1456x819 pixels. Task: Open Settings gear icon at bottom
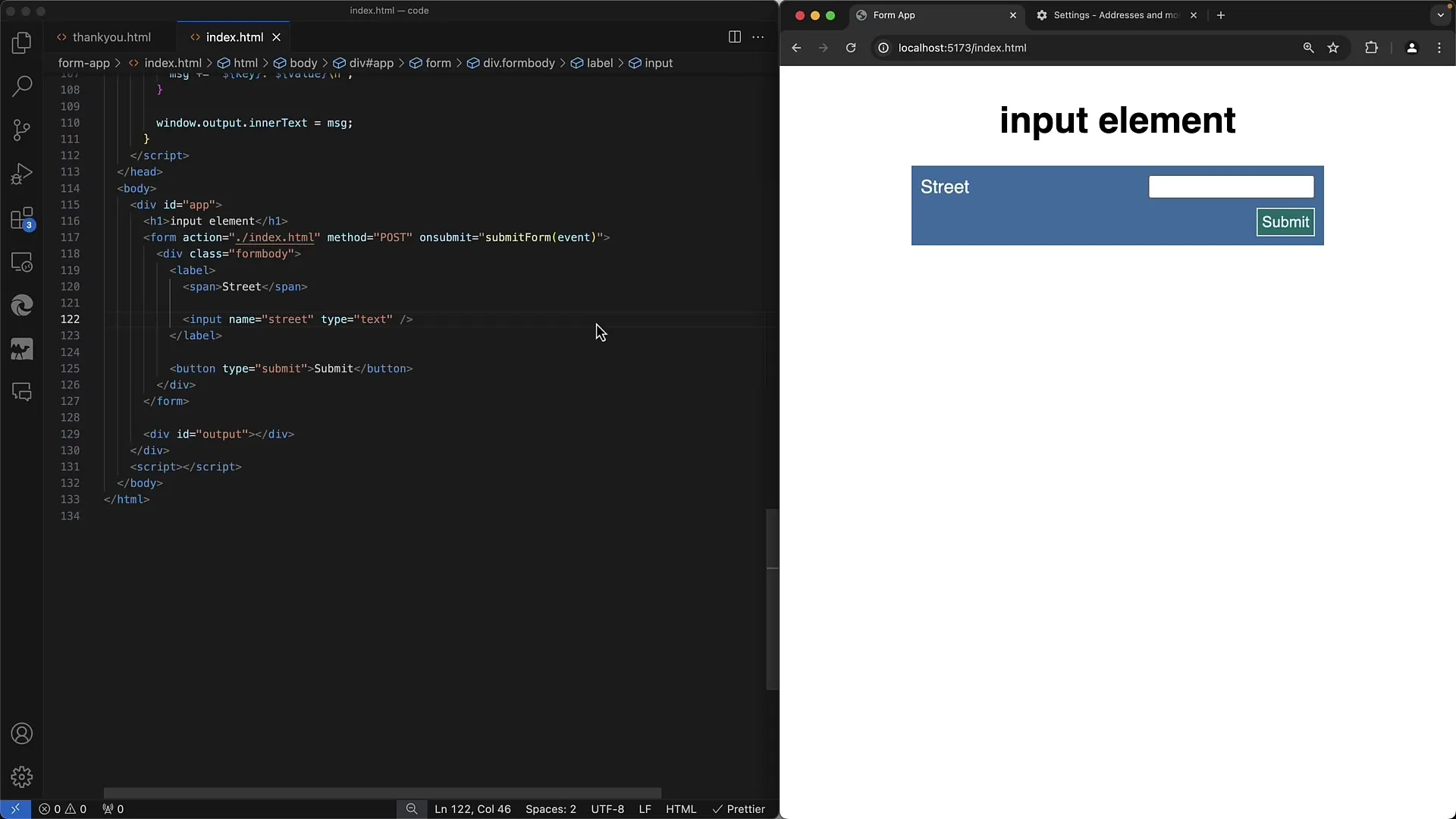pos(22,777)
